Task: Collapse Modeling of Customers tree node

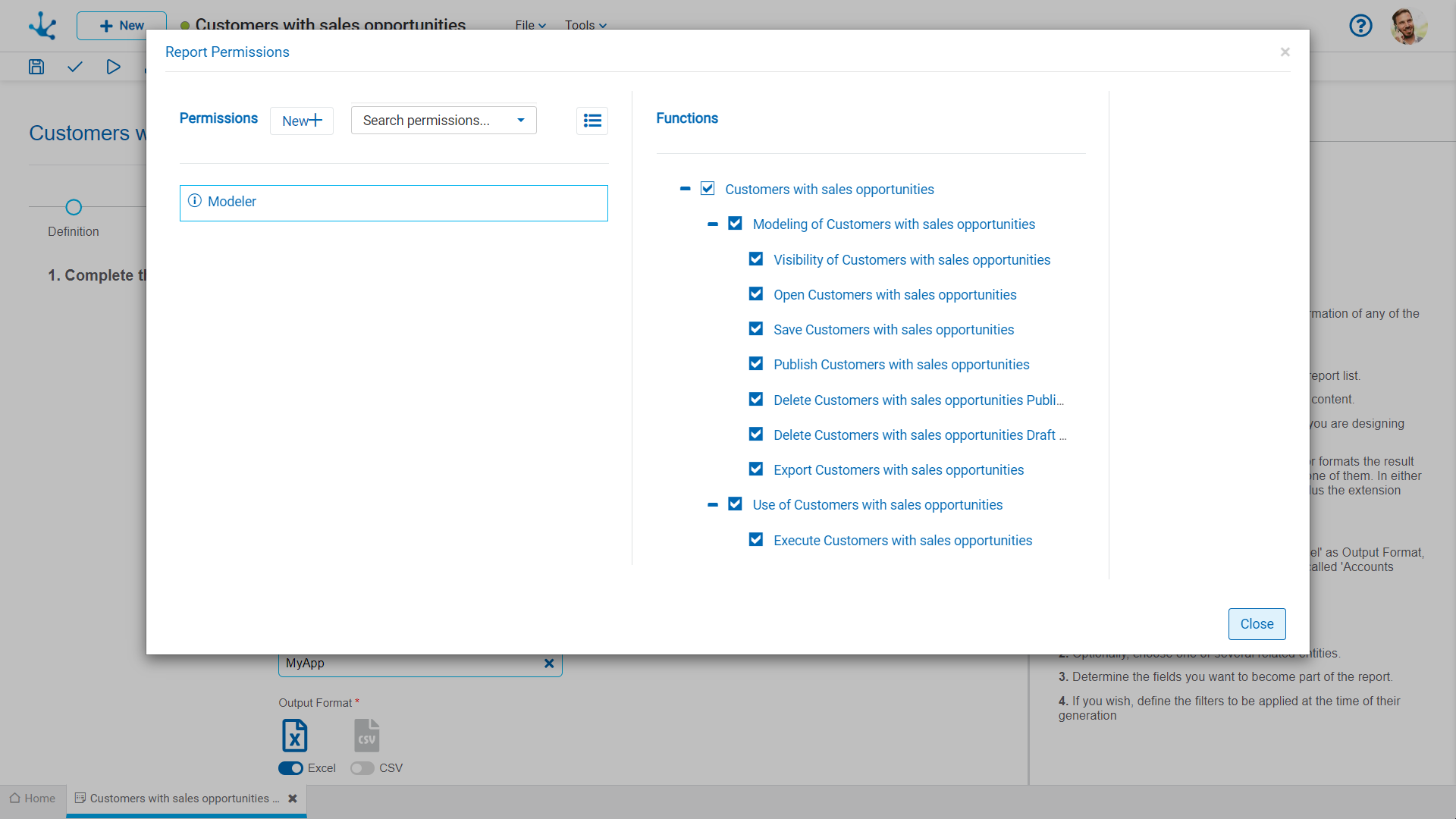Action: click(712, 224)
